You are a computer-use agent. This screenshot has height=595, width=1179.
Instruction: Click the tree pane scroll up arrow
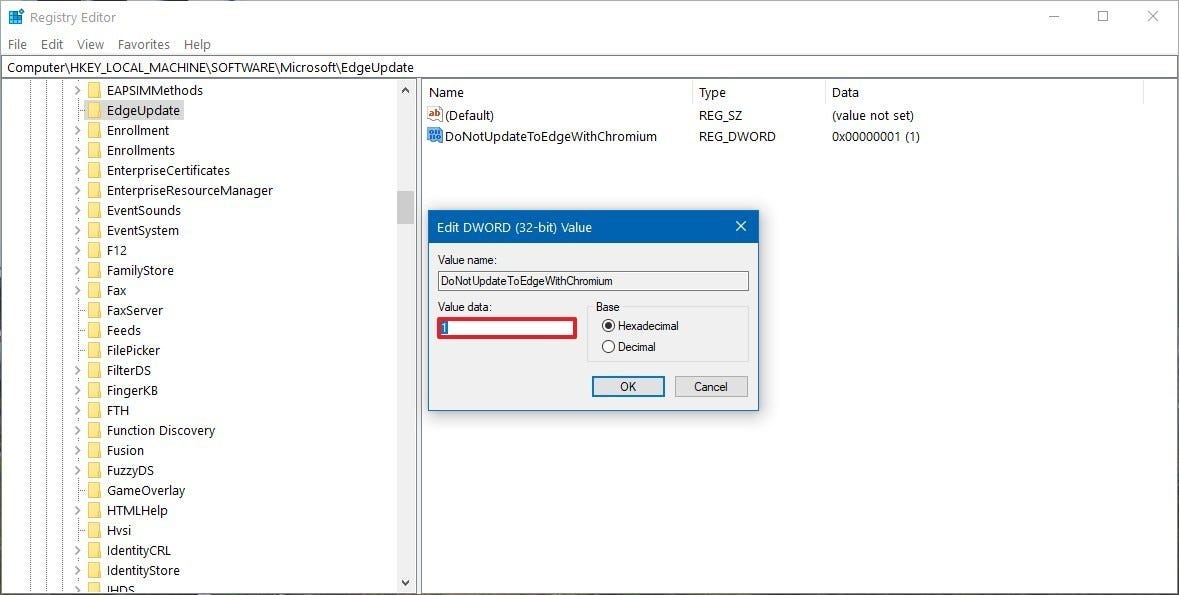pos(405,90)
